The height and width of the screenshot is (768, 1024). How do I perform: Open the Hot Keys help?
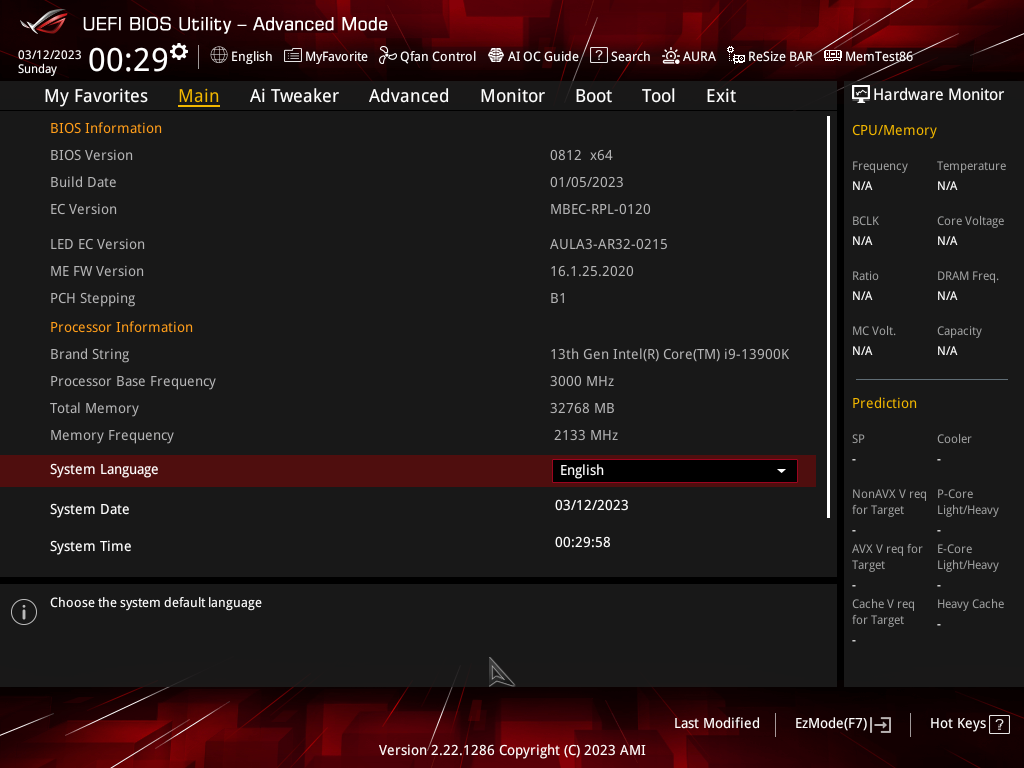click(x=970, y=724)
